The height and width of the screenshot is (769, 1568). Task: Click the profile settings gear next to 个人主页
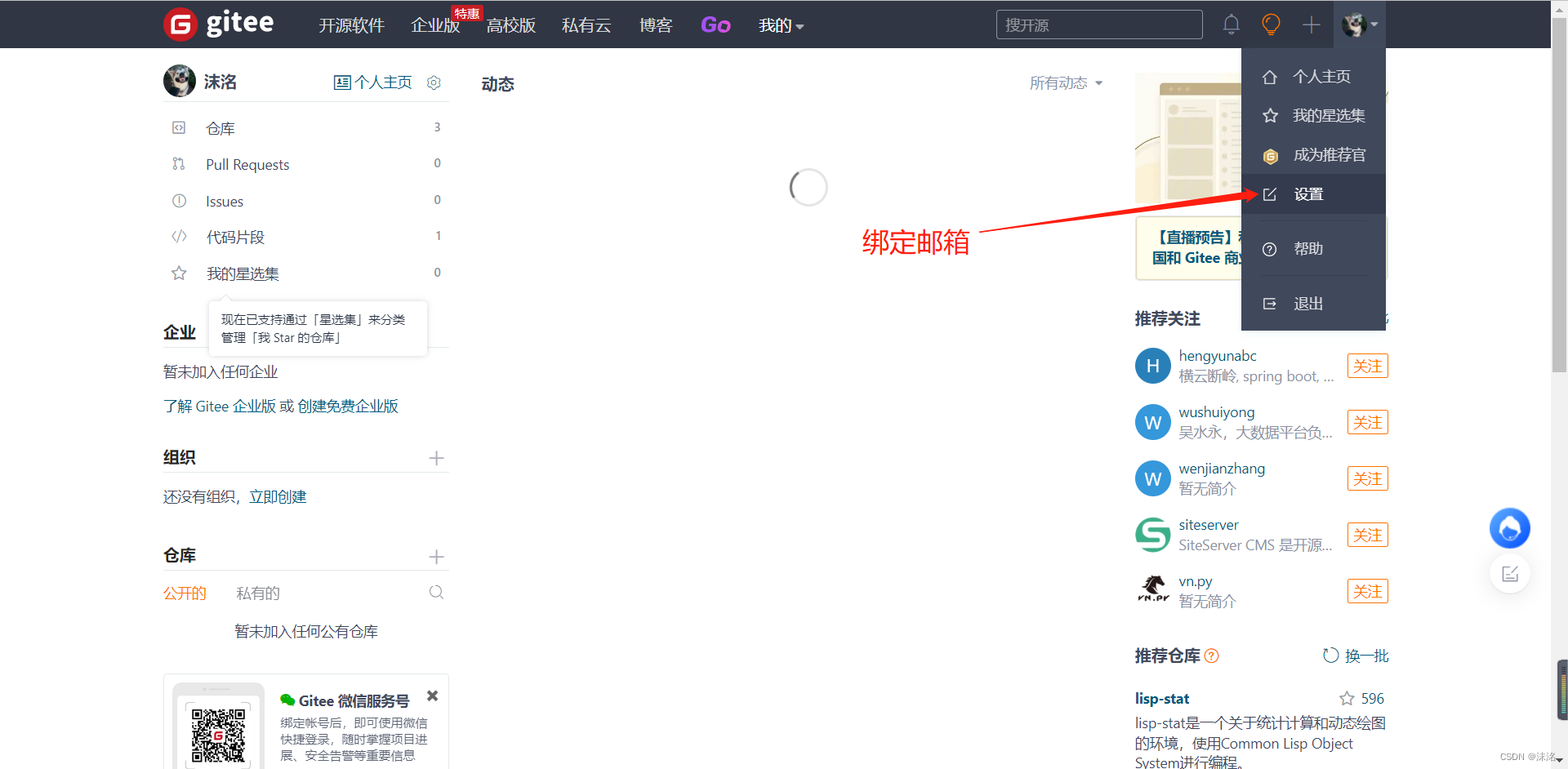[434, 82]
